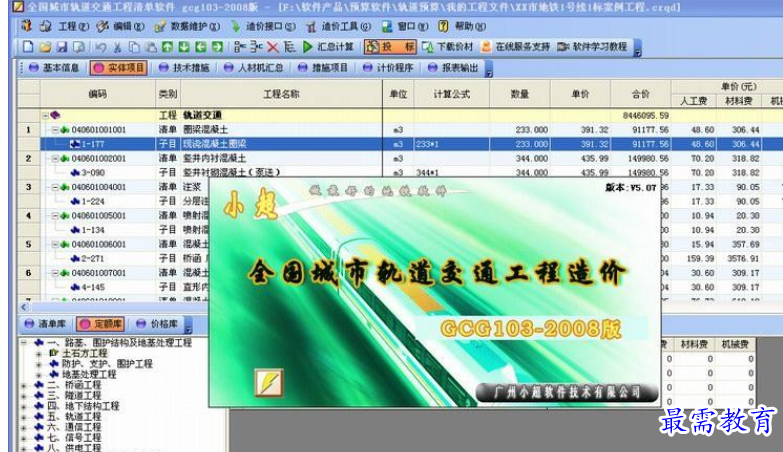Image resolution: width=783 pixels, height=452 pixels.
Task: Click the first icon in the menu bar
Action: pos(26,26)
